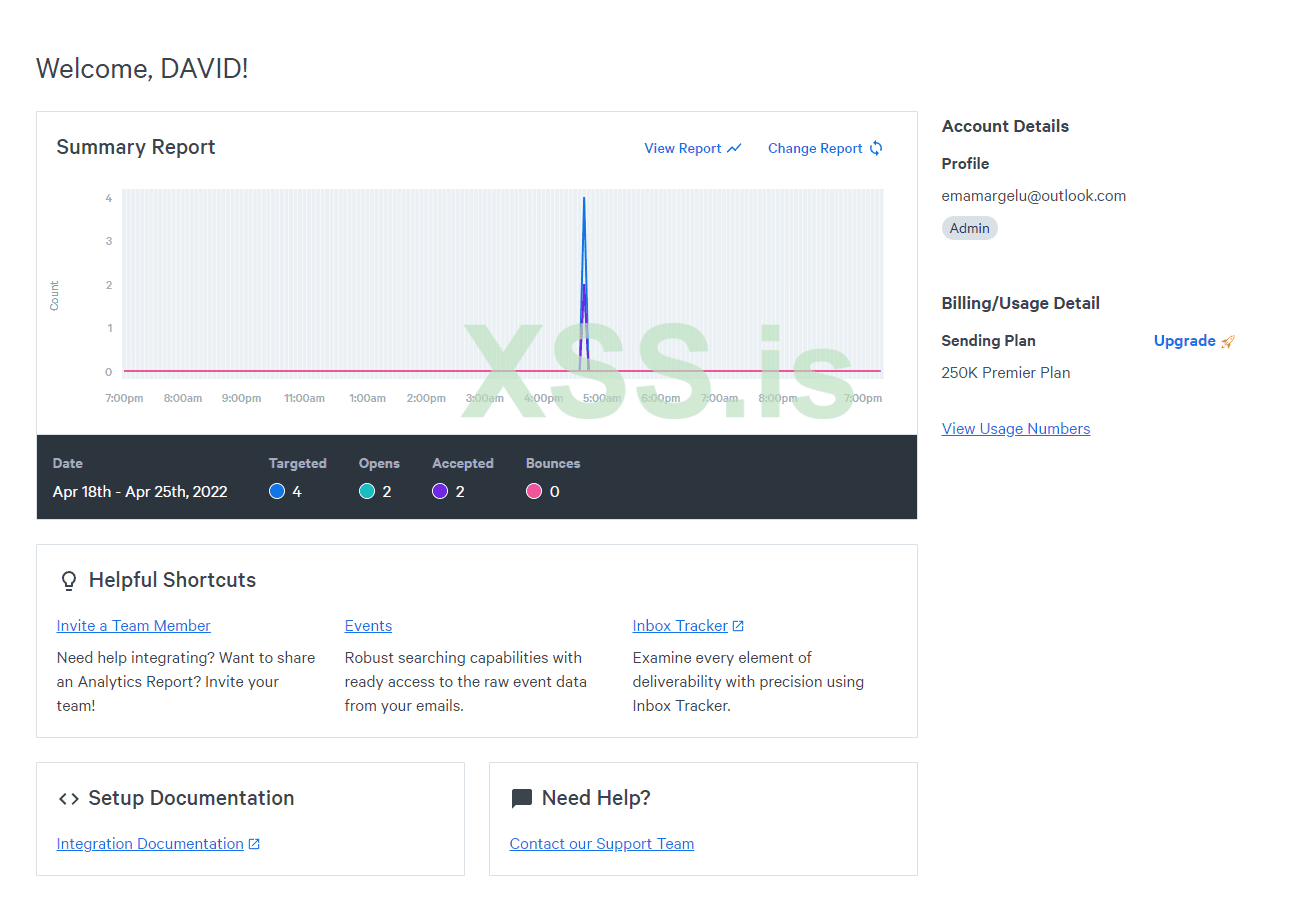The height and width of the screenshot is (902, 1314).
Task: Go to the Events shortcut link
Action: click(368, 626)
